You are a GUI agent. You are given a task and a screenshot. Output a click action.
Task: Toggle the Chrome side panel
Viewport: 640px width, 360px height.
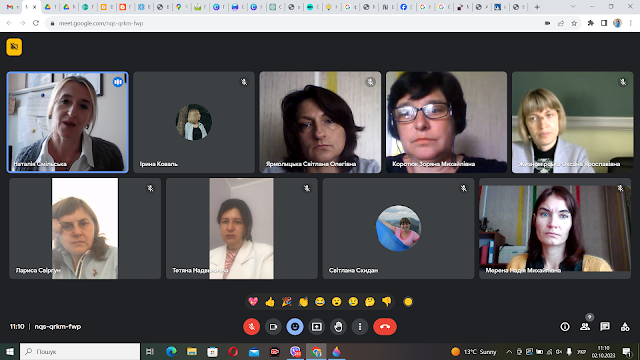604,23
